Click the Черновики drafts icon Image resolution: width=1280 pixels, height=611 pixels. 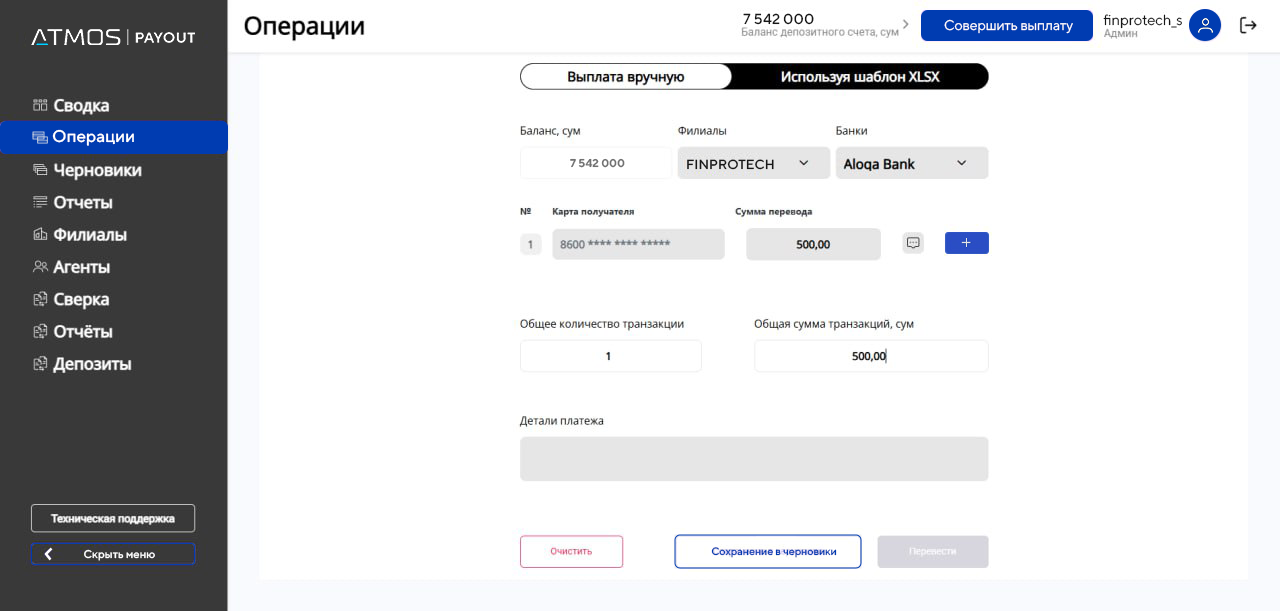pyautogui.click(x=40, y=170)
